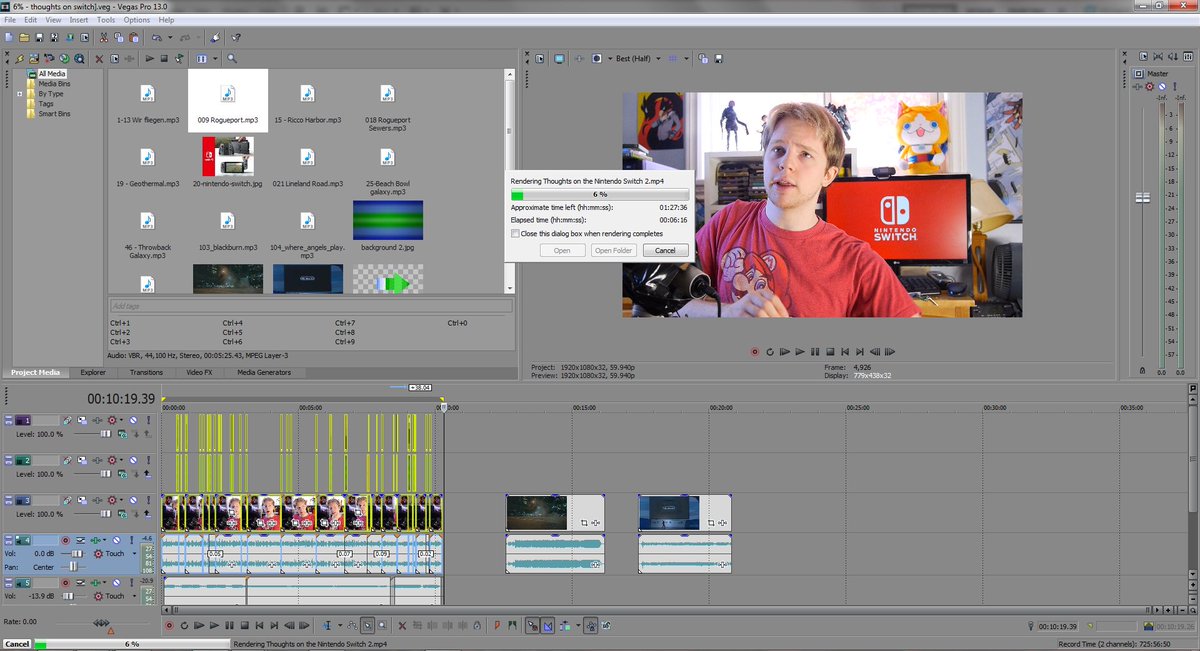Select the 20-nintendo-switch.jpg thumbnail
This screenshot has width=1200, height=651.
(226, 156)
